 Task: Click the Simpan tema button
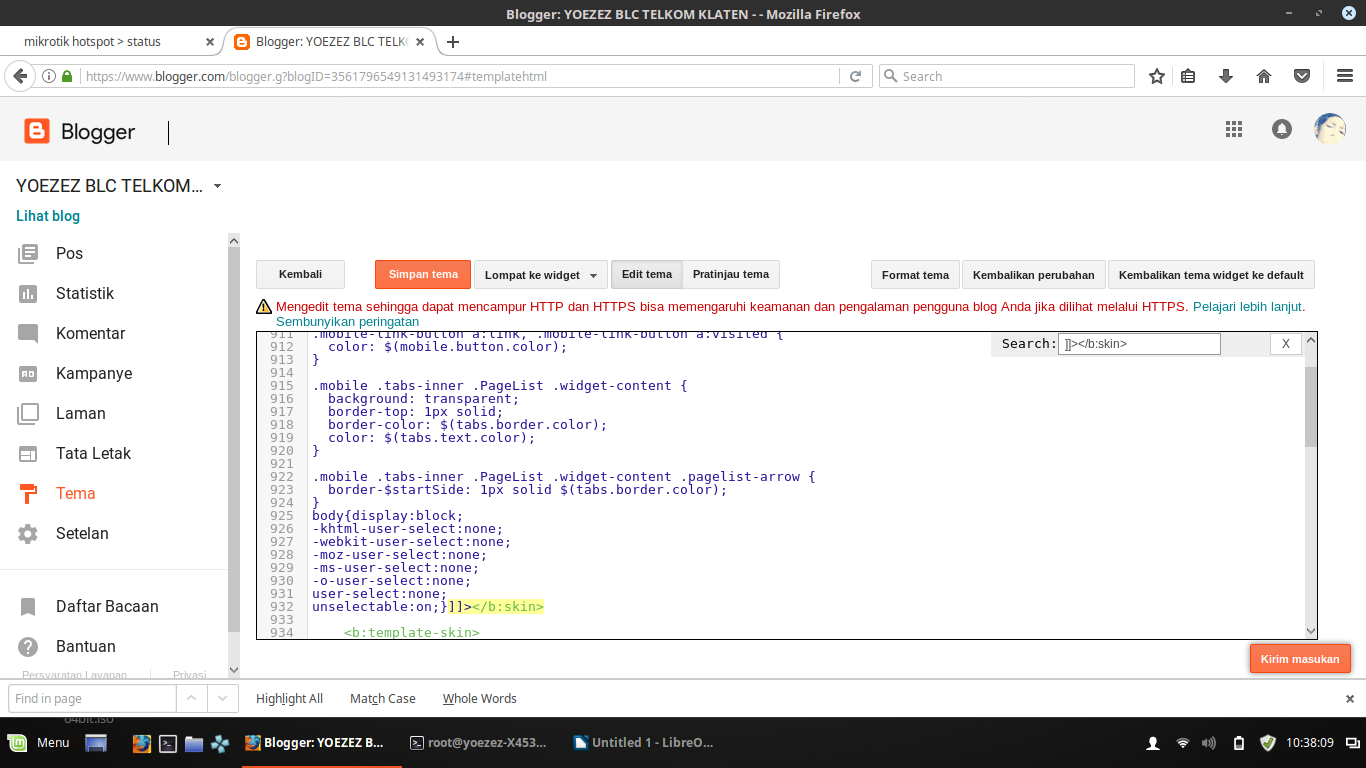tap(422, 274)
